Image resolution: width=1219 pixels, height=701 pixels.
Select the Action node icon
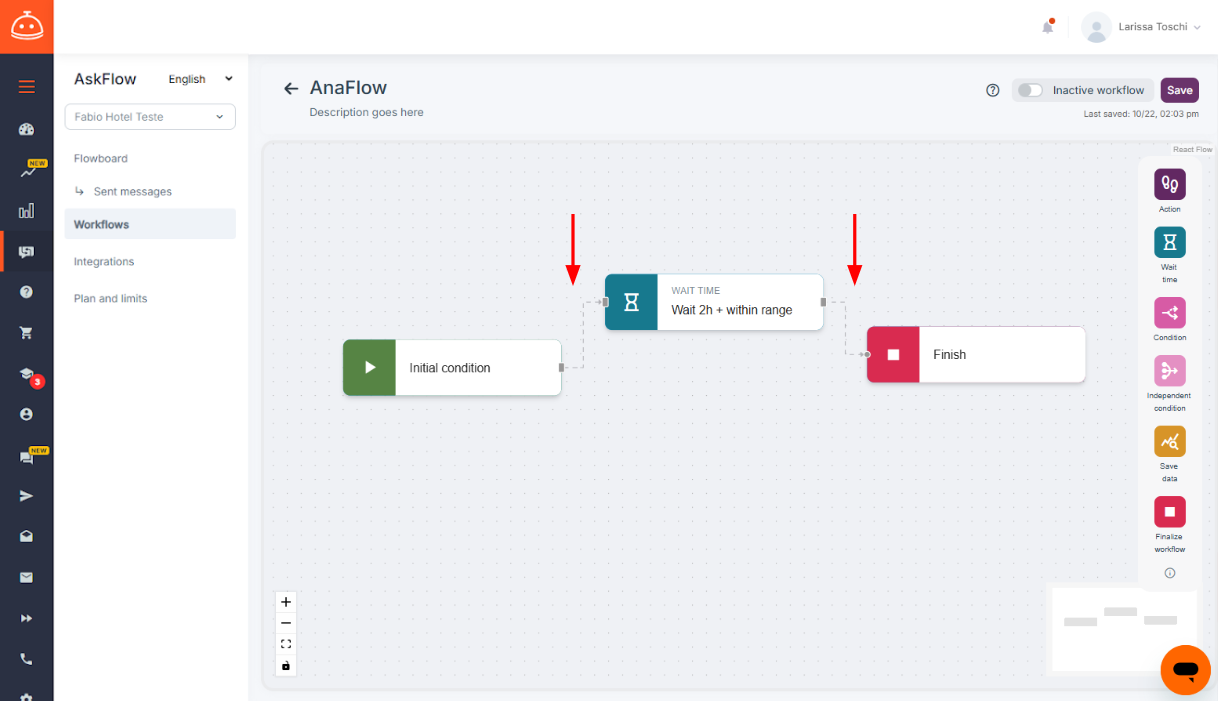(x=1169, y=184)
